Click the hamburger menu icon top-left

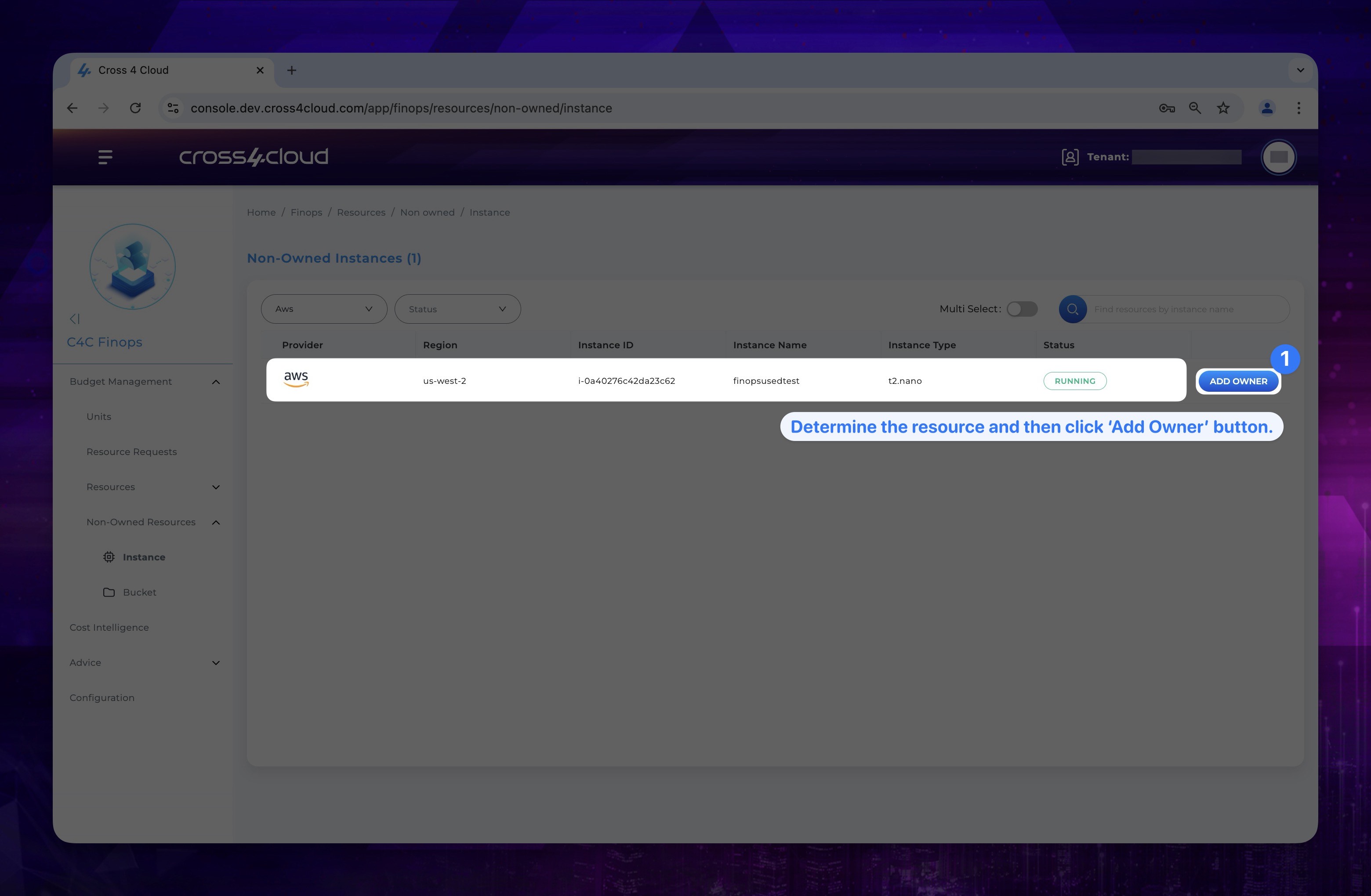(105, 157)
